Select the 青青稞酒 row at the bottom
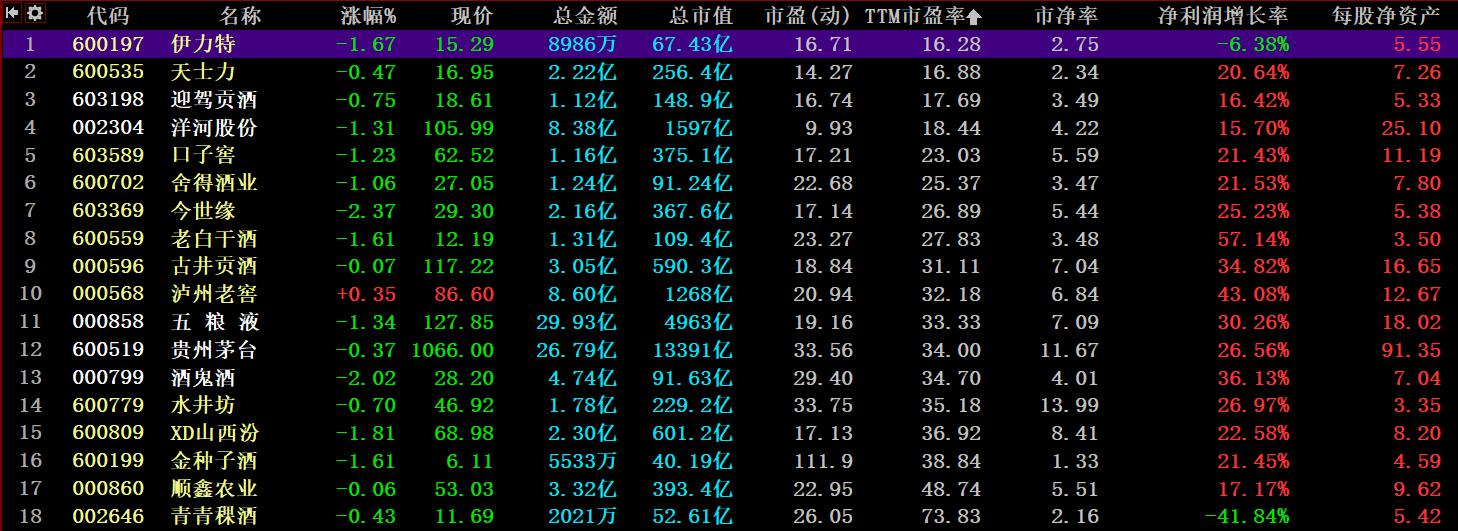Viewport: 1458px width, 531px height. [214, 517]
